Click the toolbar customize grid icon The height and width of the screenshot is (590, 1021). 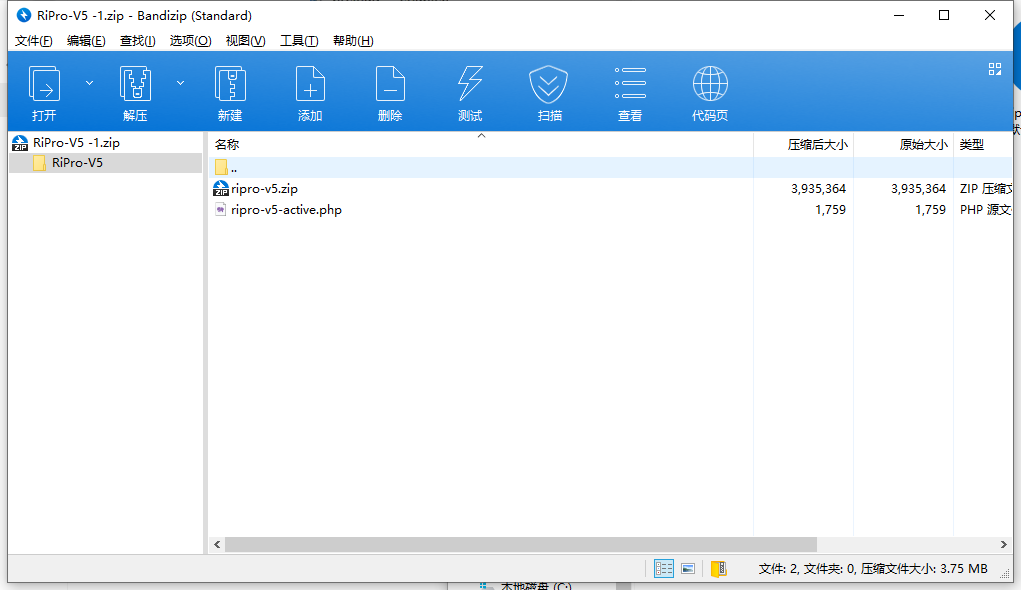995,69
